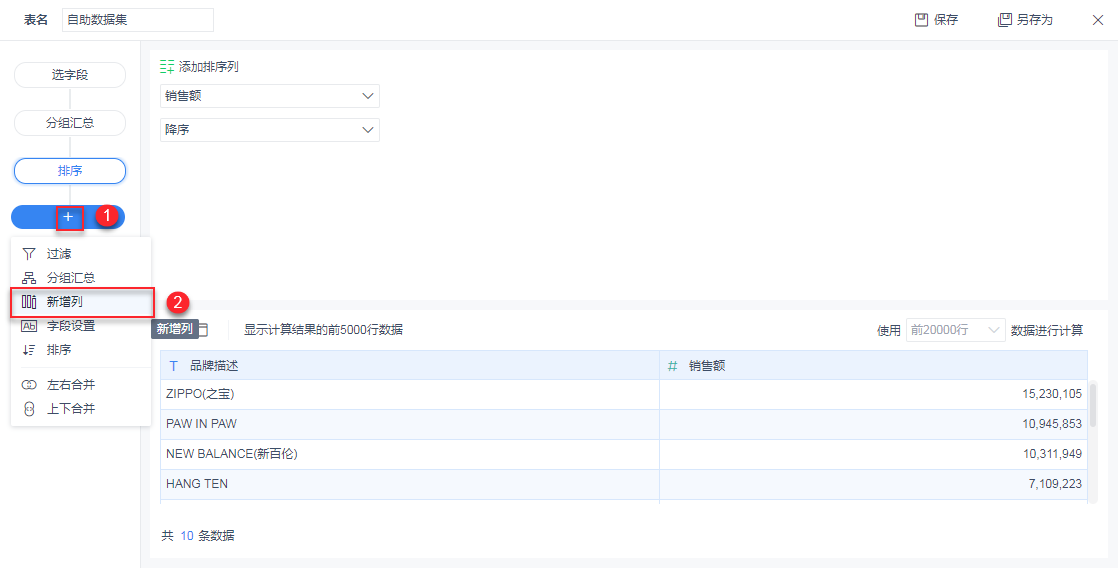Select 左右合并 menu entry

coord(81,385)
